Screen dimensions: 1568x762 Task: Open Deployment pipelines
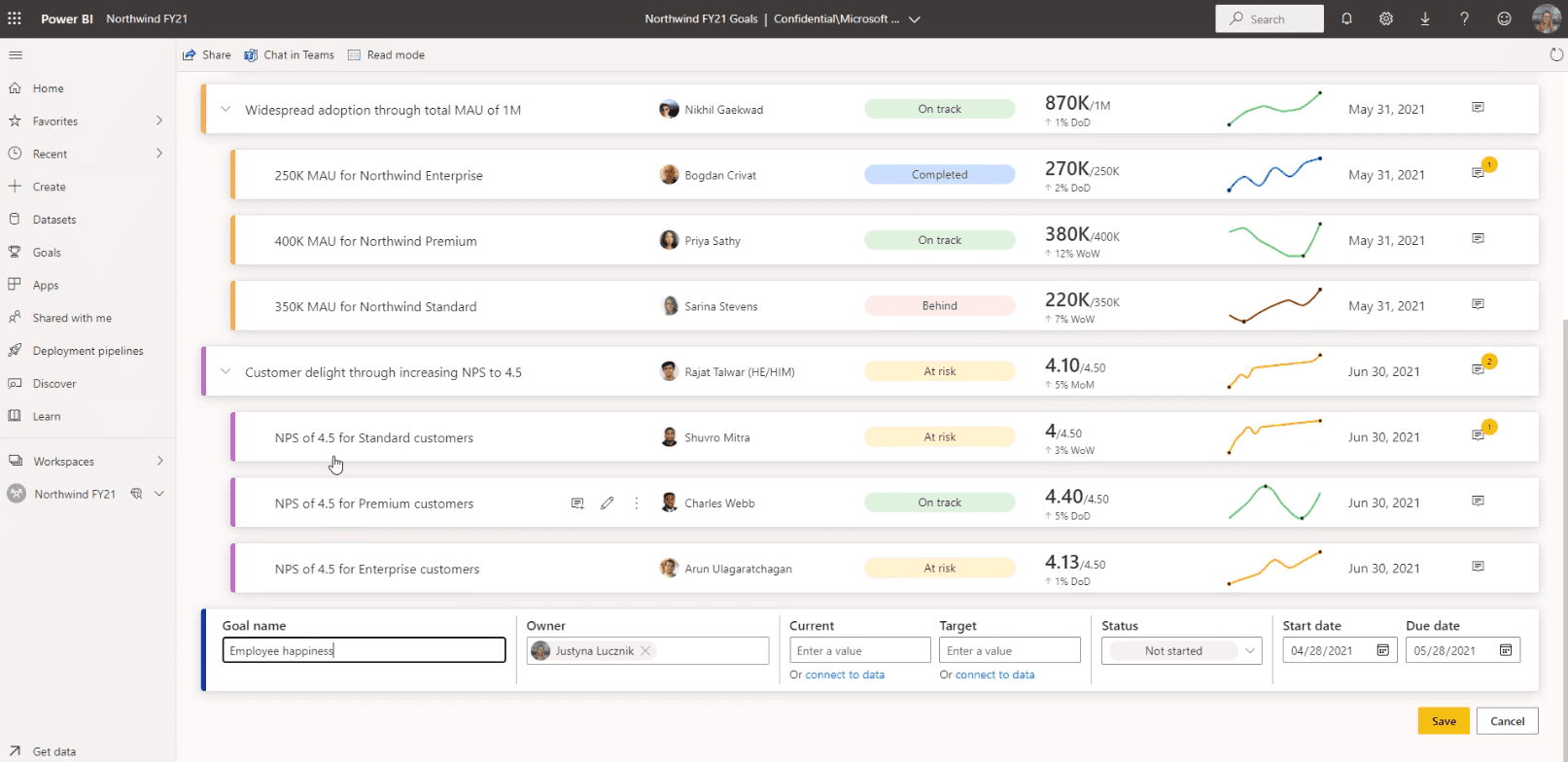(x=88, y=351)
